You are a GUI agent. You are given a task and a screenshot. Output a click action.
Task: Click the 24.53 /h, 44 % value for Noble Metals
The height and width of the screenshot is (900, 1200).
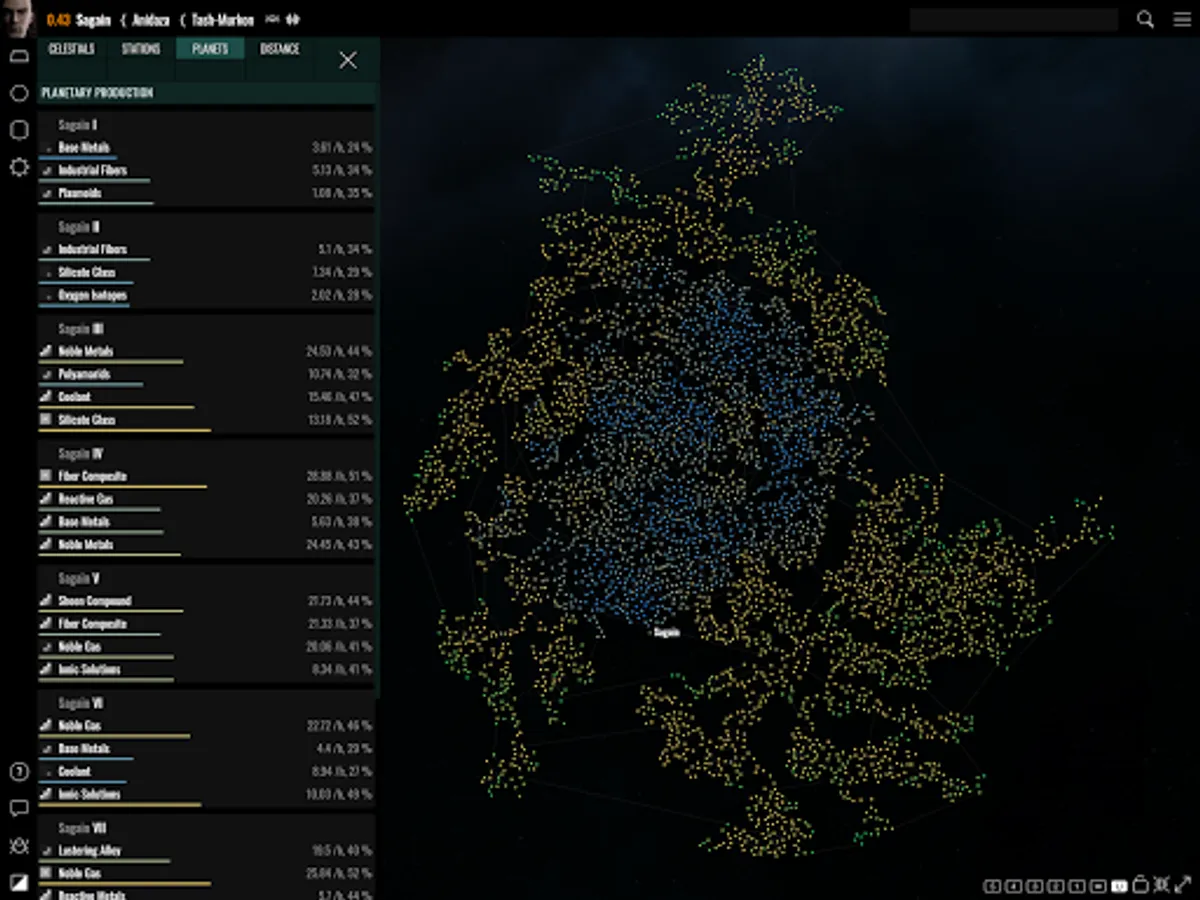click(x=339, y=352)
